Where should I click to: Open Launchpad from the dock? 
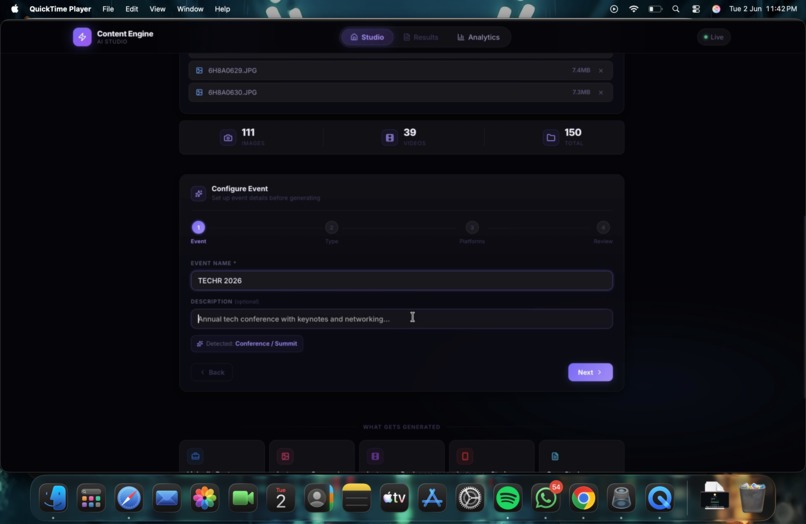coord(91,498)
